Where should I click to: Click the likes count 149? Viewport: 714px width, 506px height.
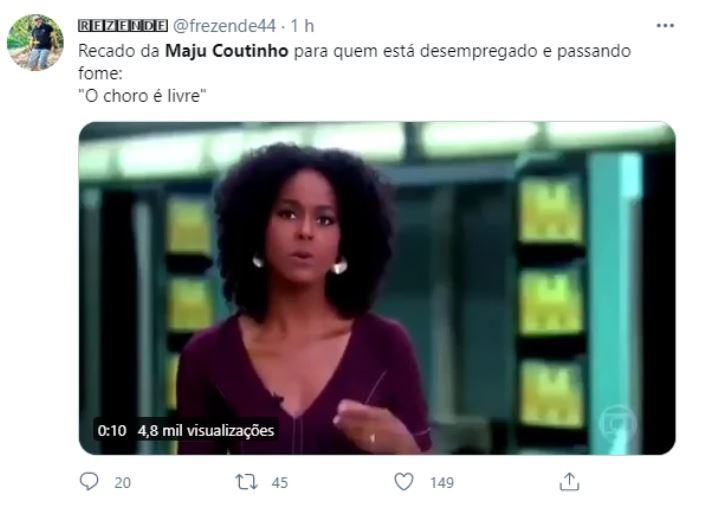442,483
